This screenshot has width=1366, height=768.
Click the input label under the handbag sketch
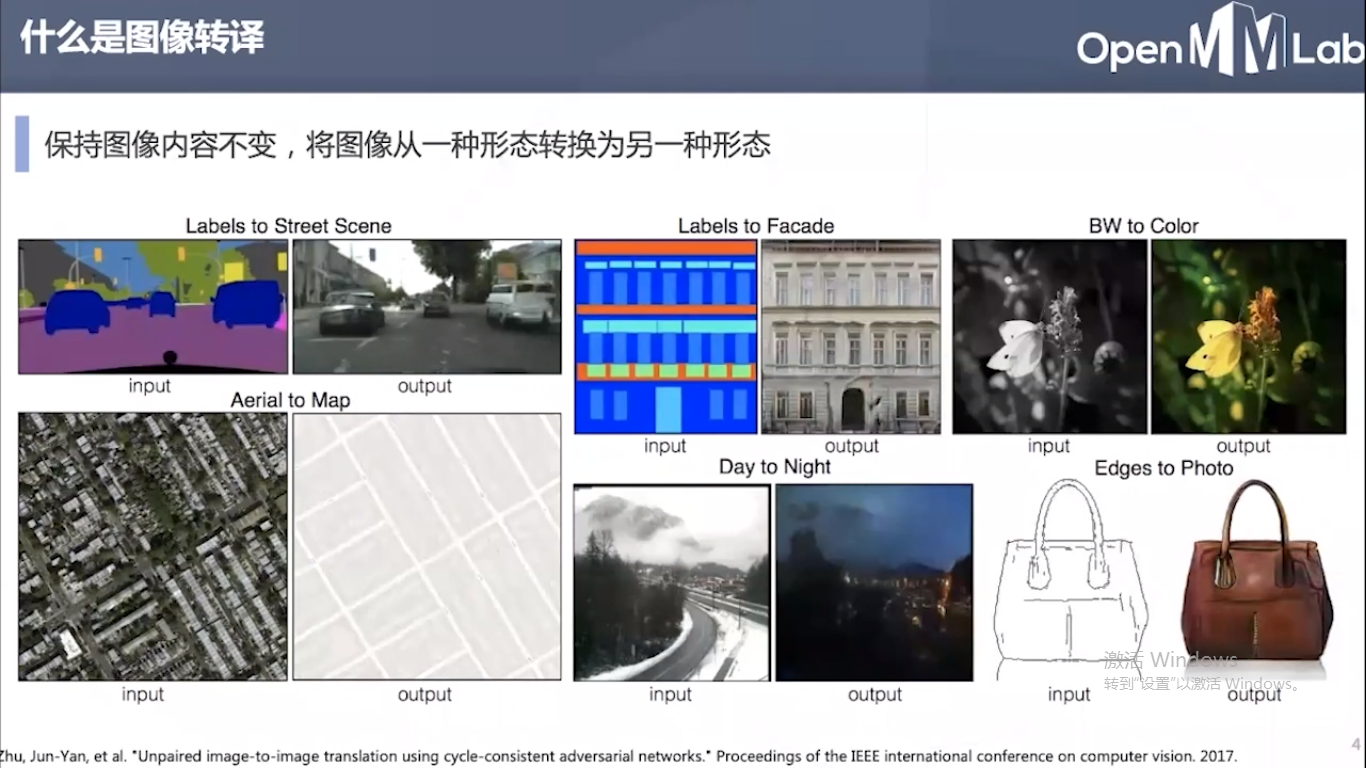(x=1069, y=694)
